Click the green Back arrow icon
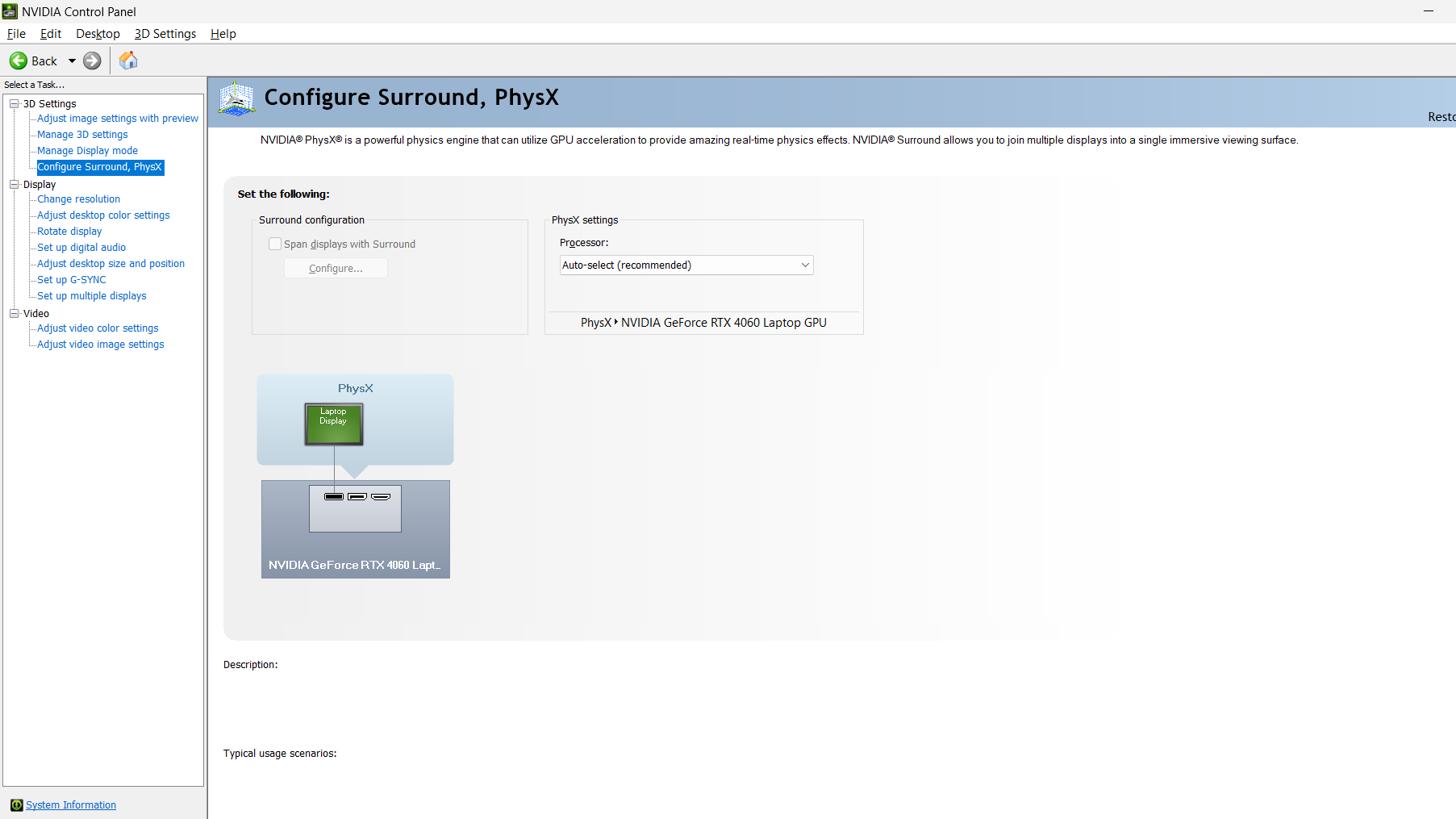 (19, 61)
